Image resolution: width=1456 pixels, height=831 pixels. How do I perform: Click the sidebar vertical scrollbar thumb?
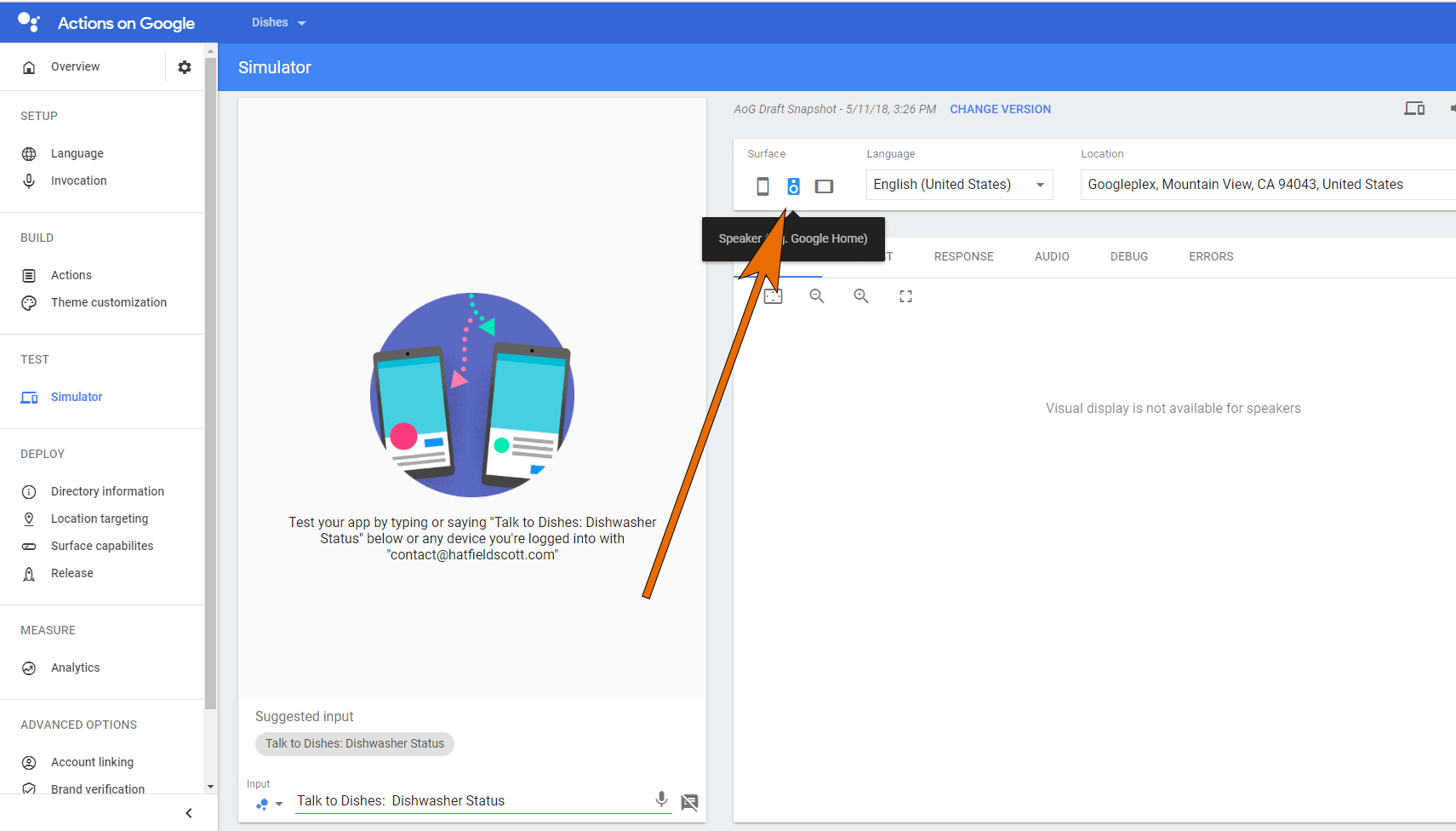pos(210,383)
